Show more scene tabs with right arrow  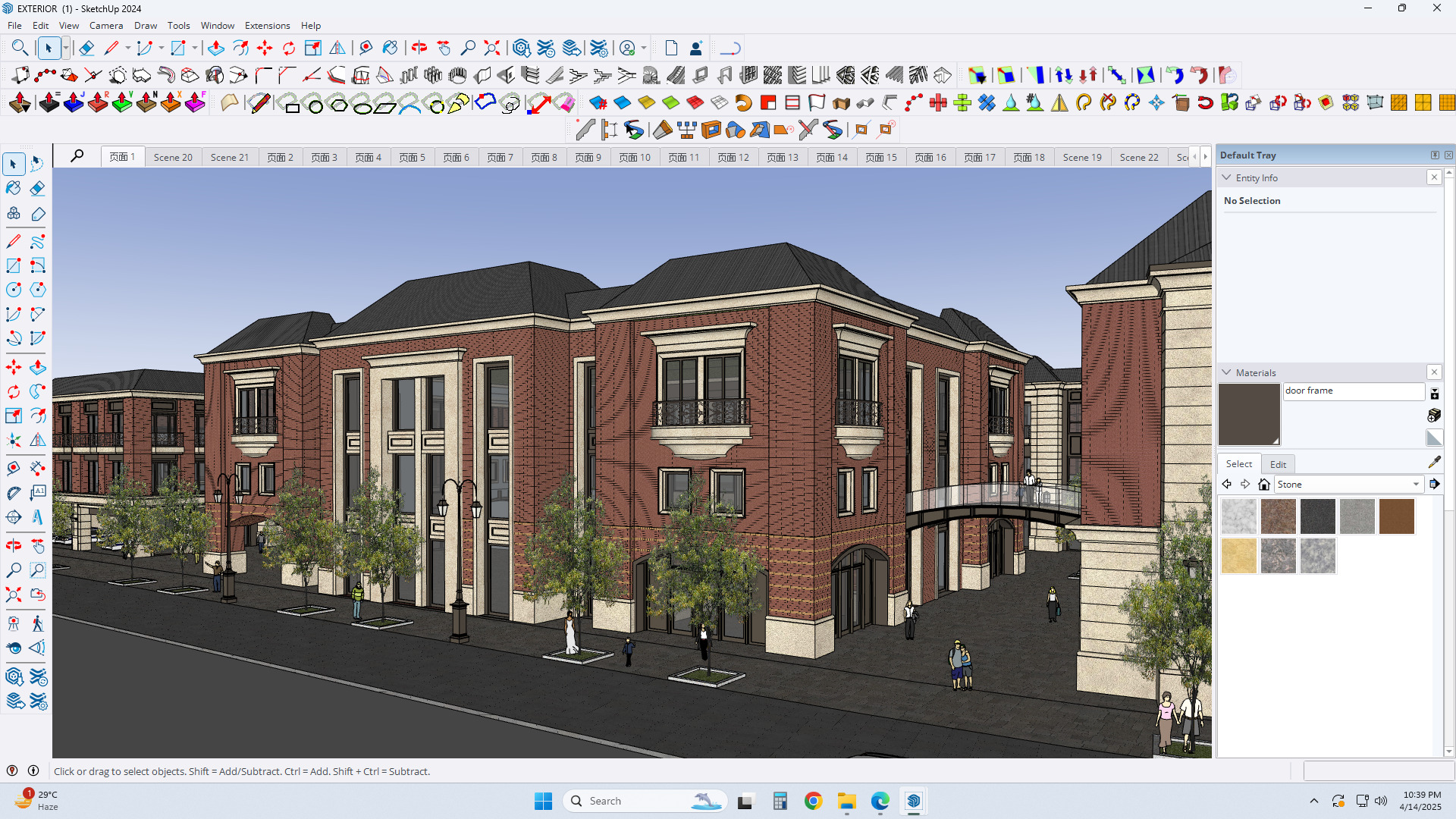[1206, 157]
